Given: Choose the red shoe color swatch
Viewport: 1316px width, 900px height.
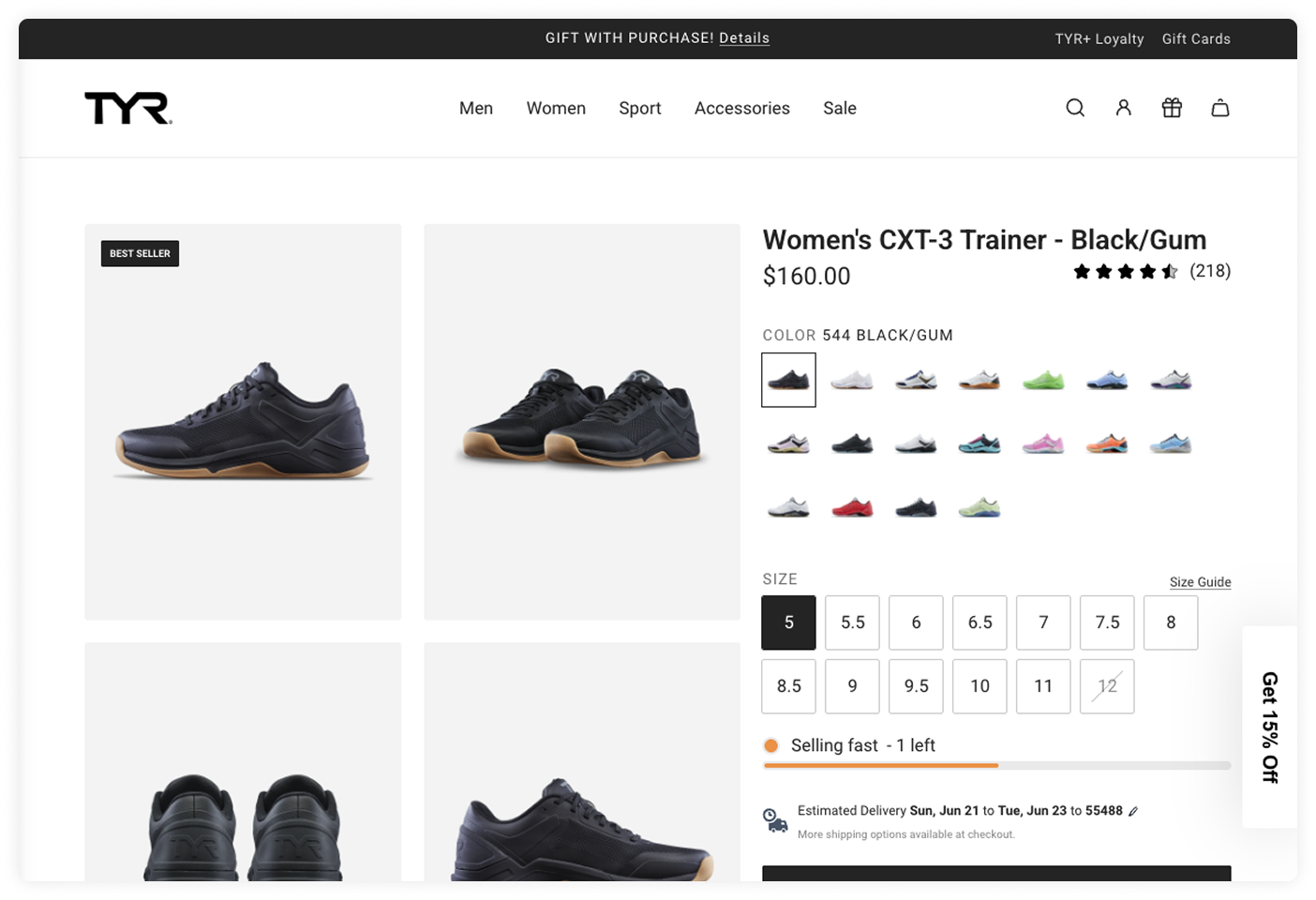Looking at the screenshot, I should pyautogui.click(x=852, y=507).
